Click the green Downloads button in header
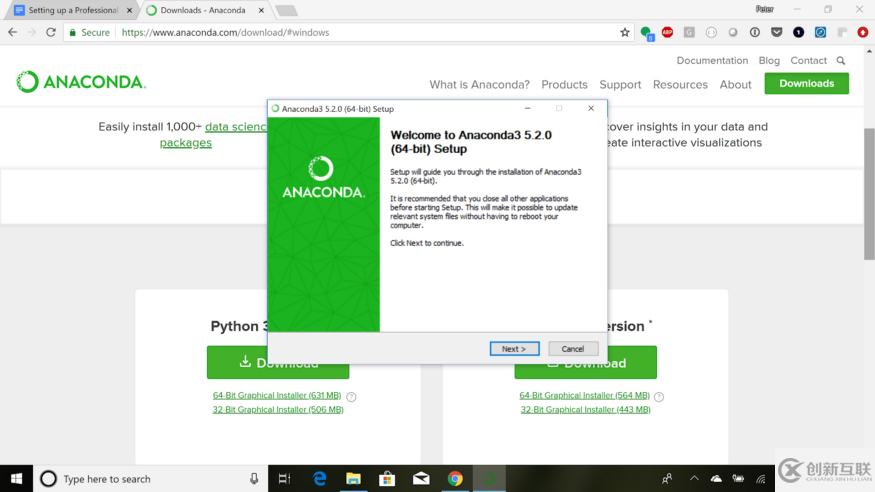The image size is (875, 492). [806, 84]
